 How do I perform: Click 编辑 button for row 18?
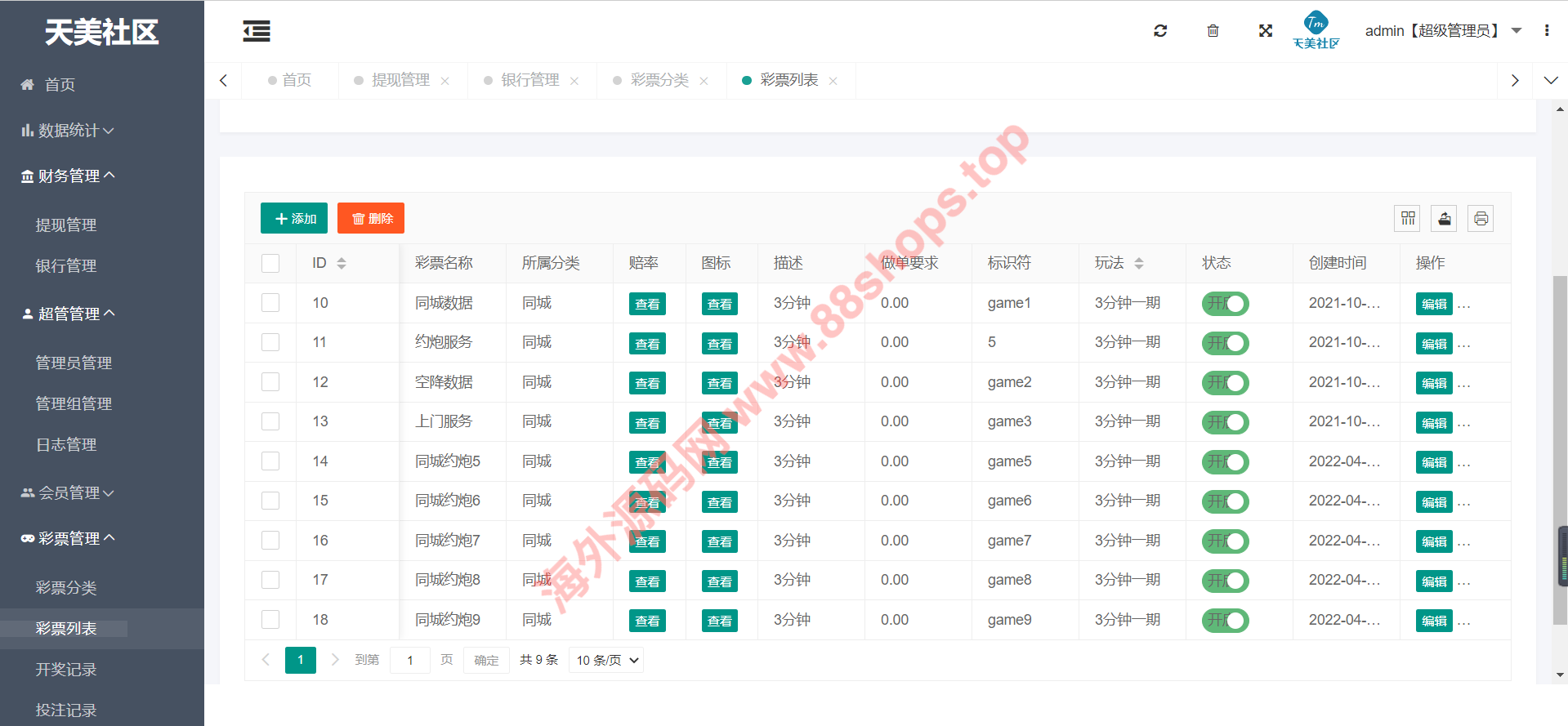pos(1434,621)
